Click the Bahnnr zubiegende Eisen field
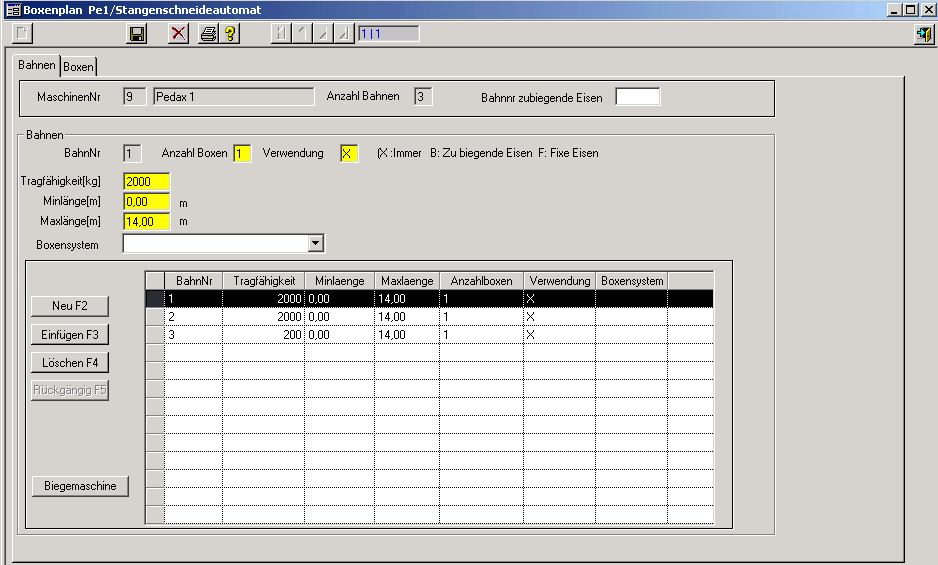The width and height of the screenshot is (938, 565). point(637,97)
